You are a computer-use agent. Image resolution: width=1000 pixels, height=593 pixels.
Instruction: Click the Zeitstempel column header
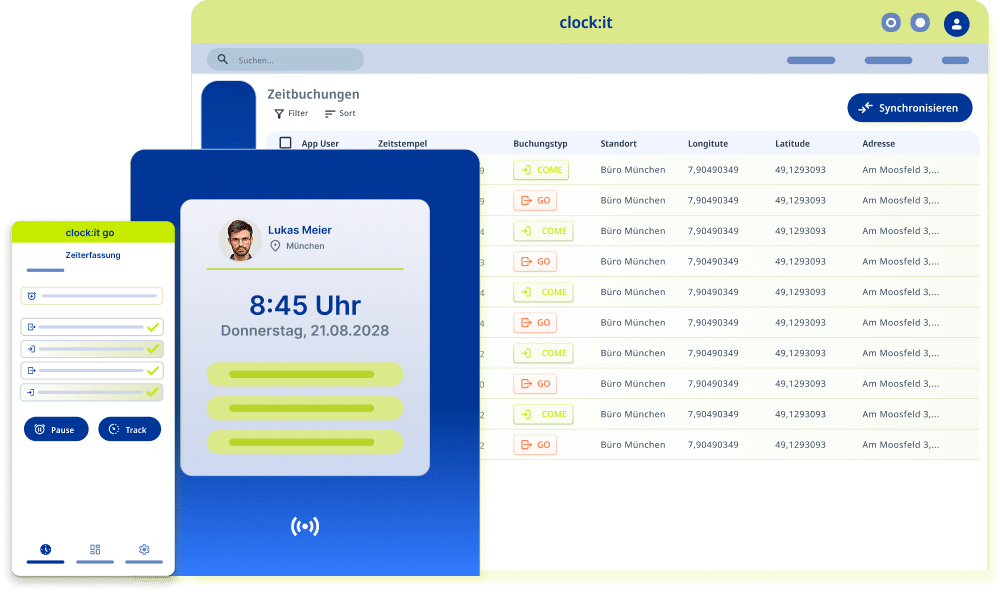[x=402, y=143]
